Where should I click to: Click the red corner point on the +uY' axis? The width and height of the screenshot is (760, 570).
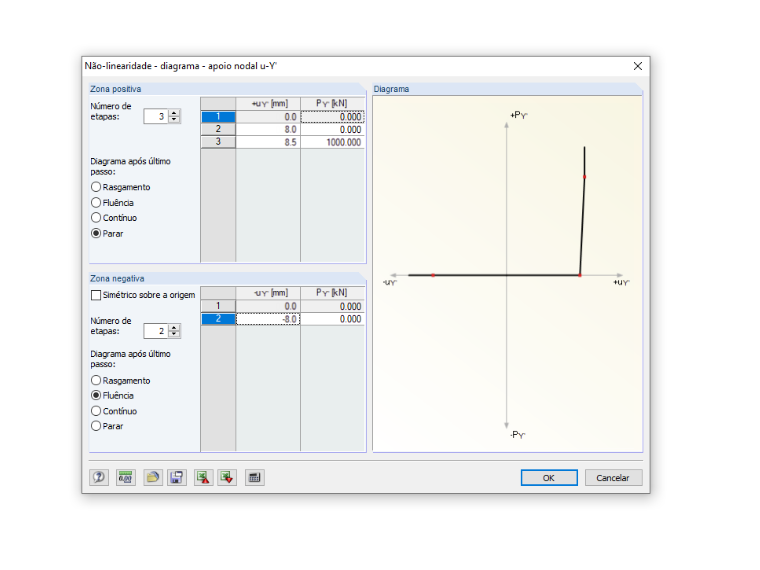[580, 275]
